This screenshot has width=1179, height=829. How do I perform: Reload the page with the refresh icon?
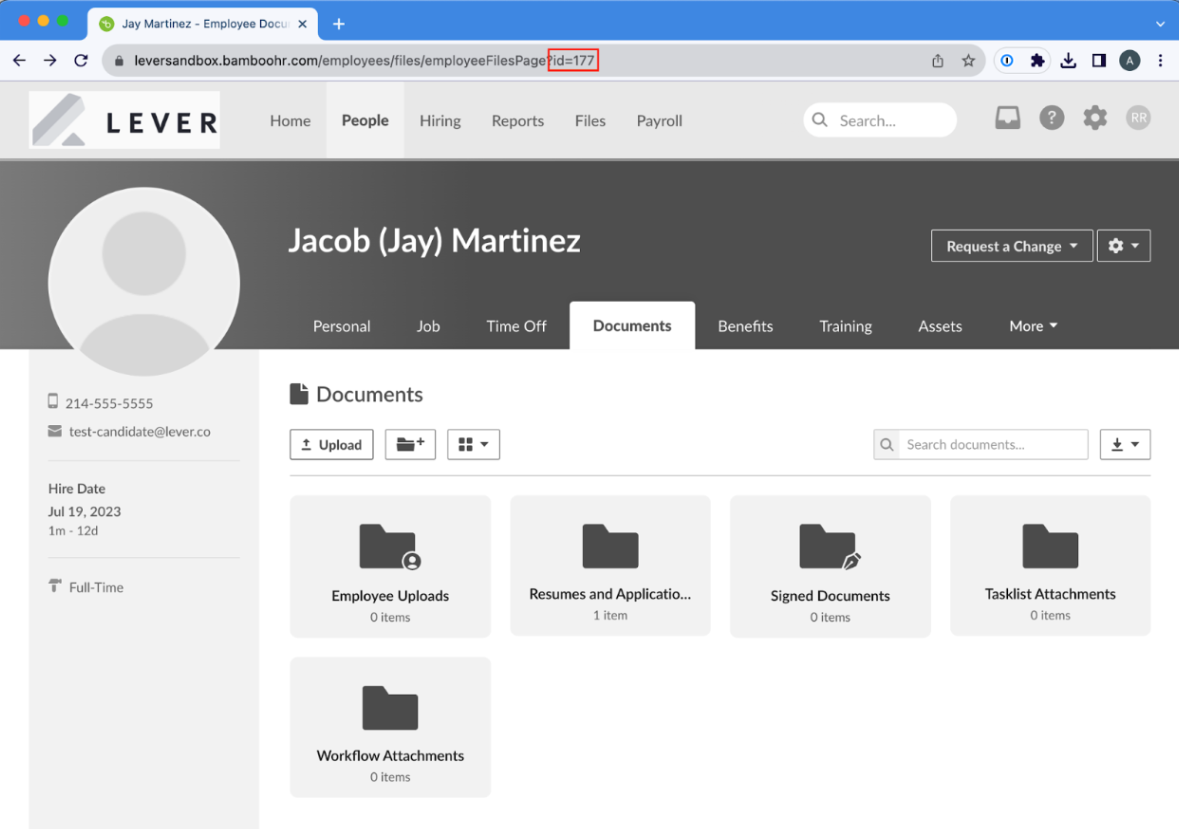pyautogui.click(x=80, y=61)
